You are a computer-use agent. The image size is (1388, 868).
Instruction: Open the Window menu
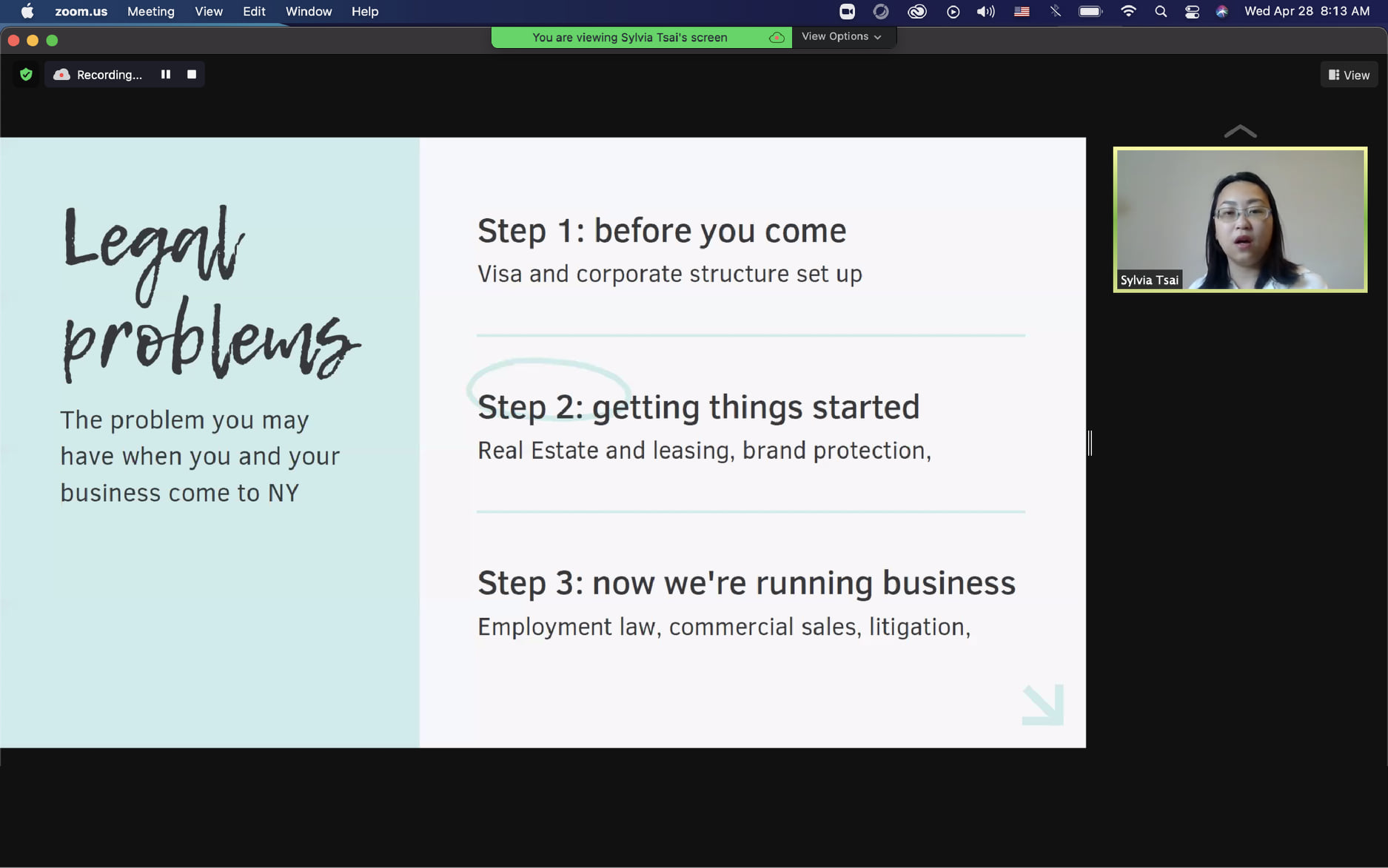(308, 11)
